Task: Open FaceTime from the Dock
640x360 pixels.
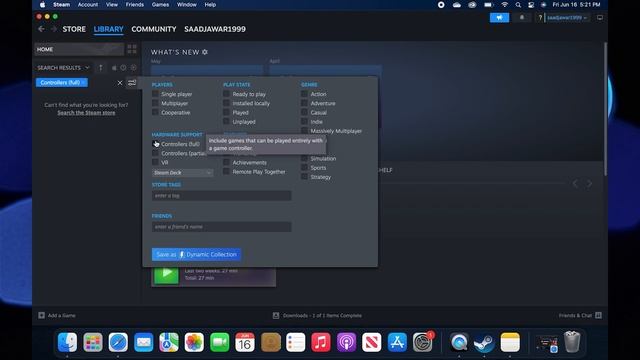Action: click(x=220, y=342)
